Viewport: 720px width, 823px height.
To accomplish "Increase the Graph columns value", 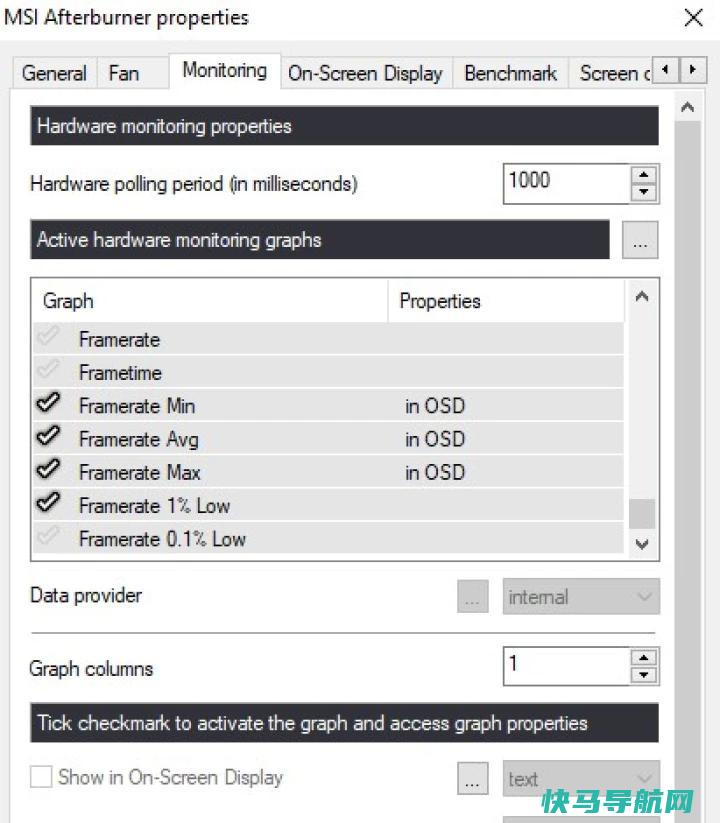I will click(644, 658).
